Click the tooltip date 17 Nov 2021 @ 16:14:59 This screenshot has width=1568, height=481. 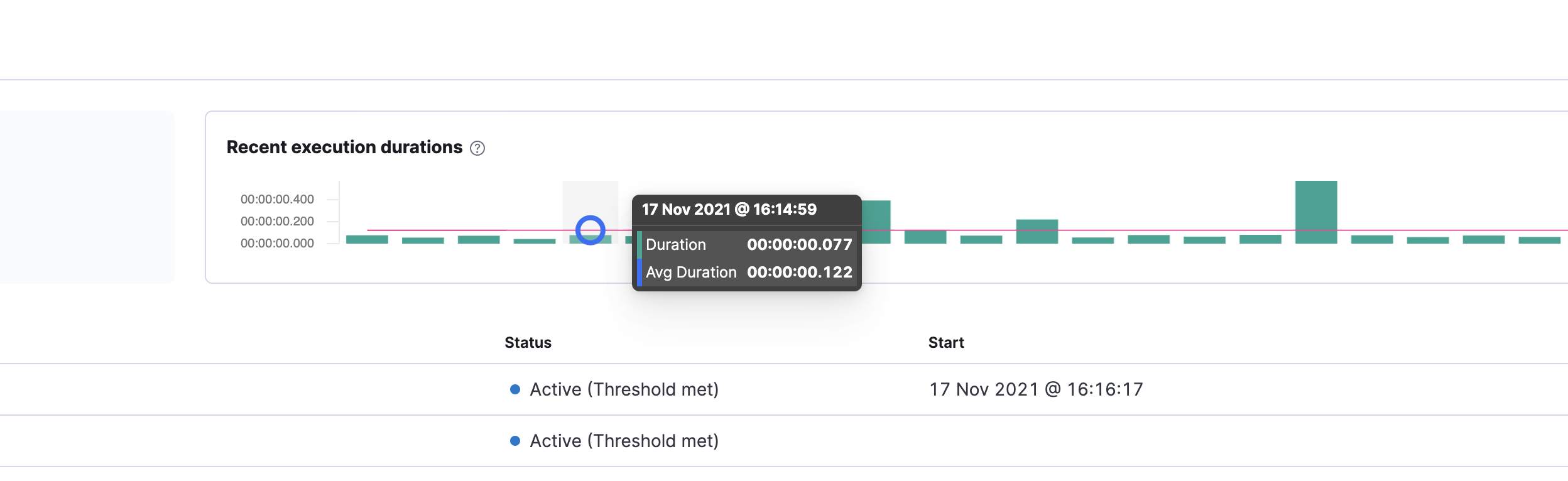pyautogui.click(x=729, y=210)
